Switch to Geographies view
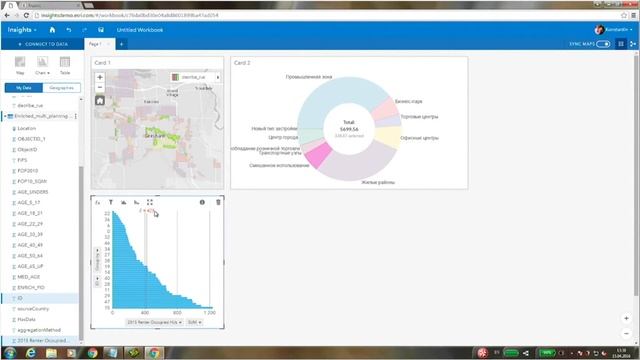The image size is (640, 360). point(61,88)
